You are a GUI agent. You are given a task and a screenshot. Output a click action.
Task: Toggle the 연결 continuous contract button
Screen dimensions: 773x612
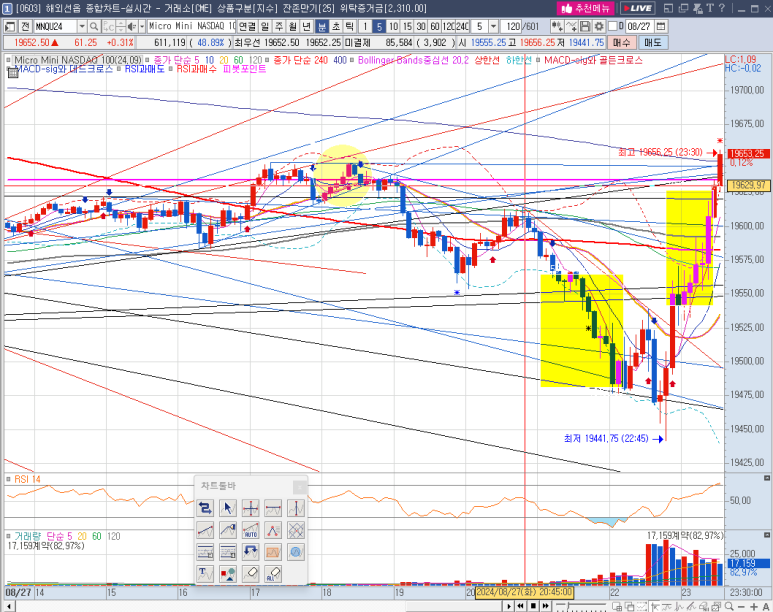(x=247, y=27)
